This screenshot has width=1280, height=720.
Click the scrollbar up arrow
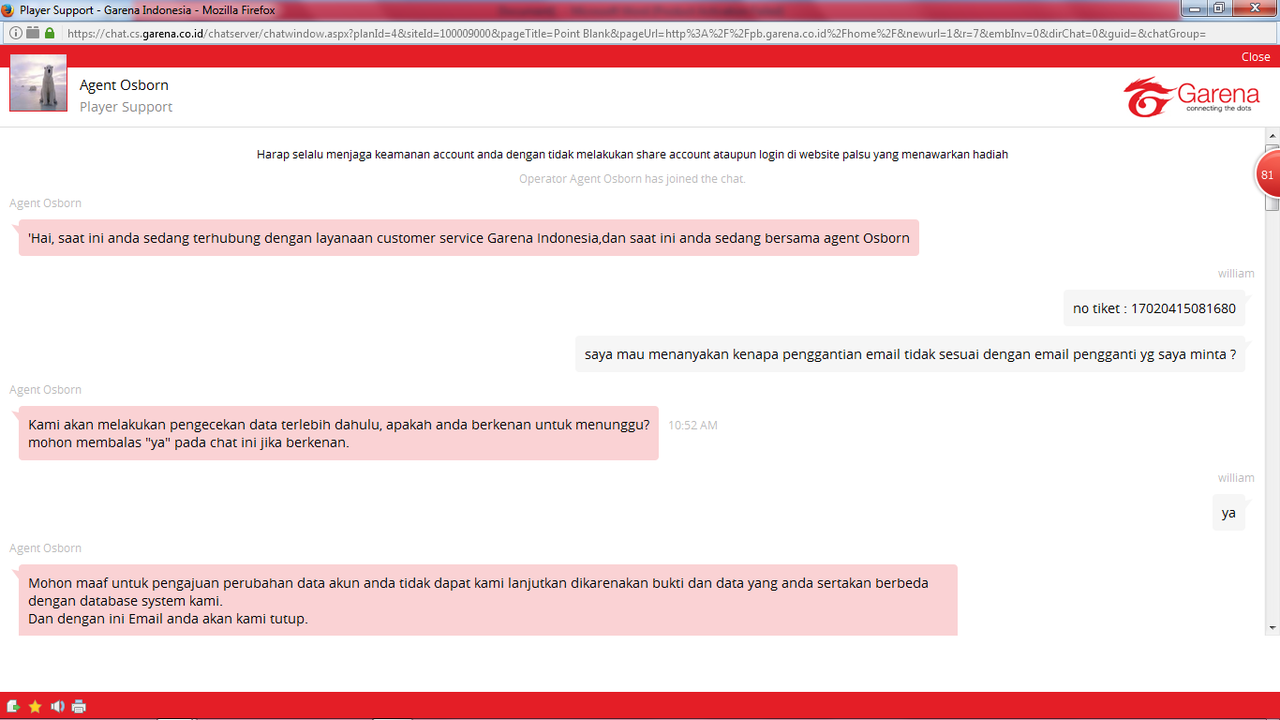(x=1272, y=134)
